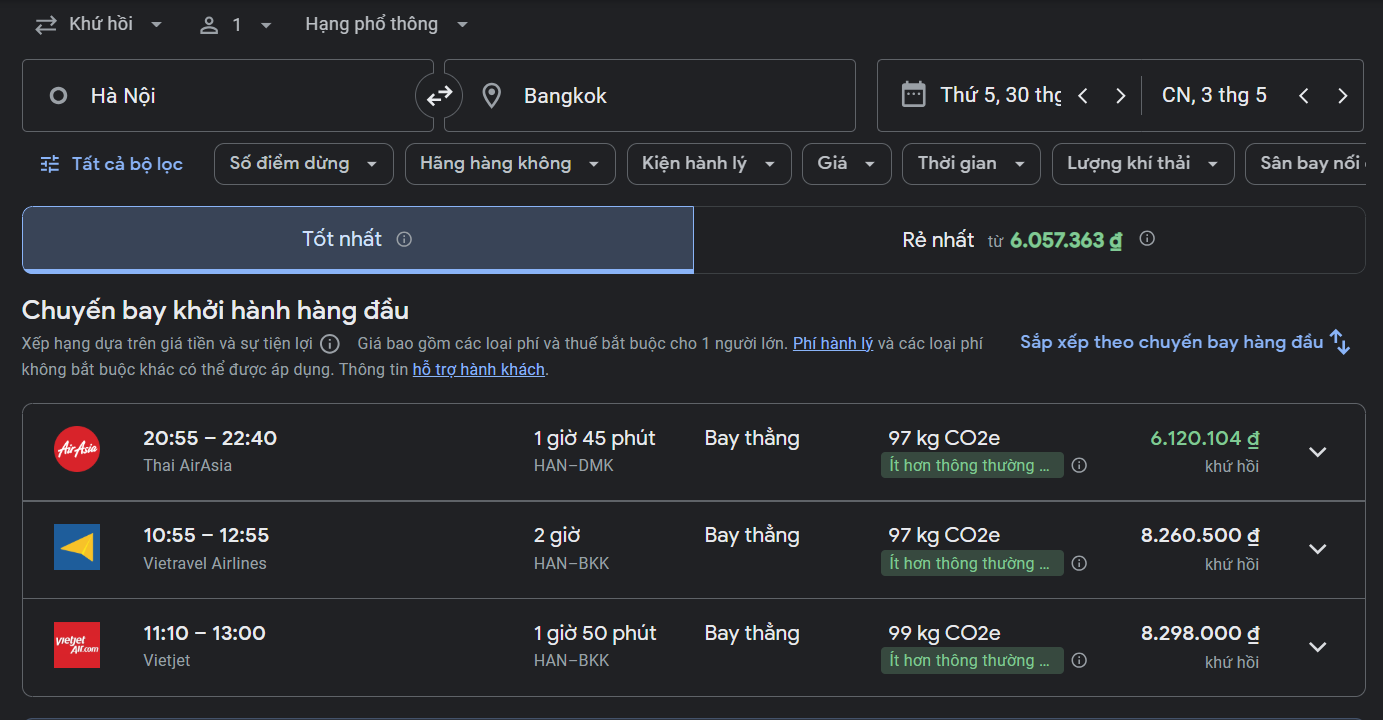The width and height of the screenshot is (1383, 720).
Task: Expand the Thai AirAsia flight details
Action: 1317,452
